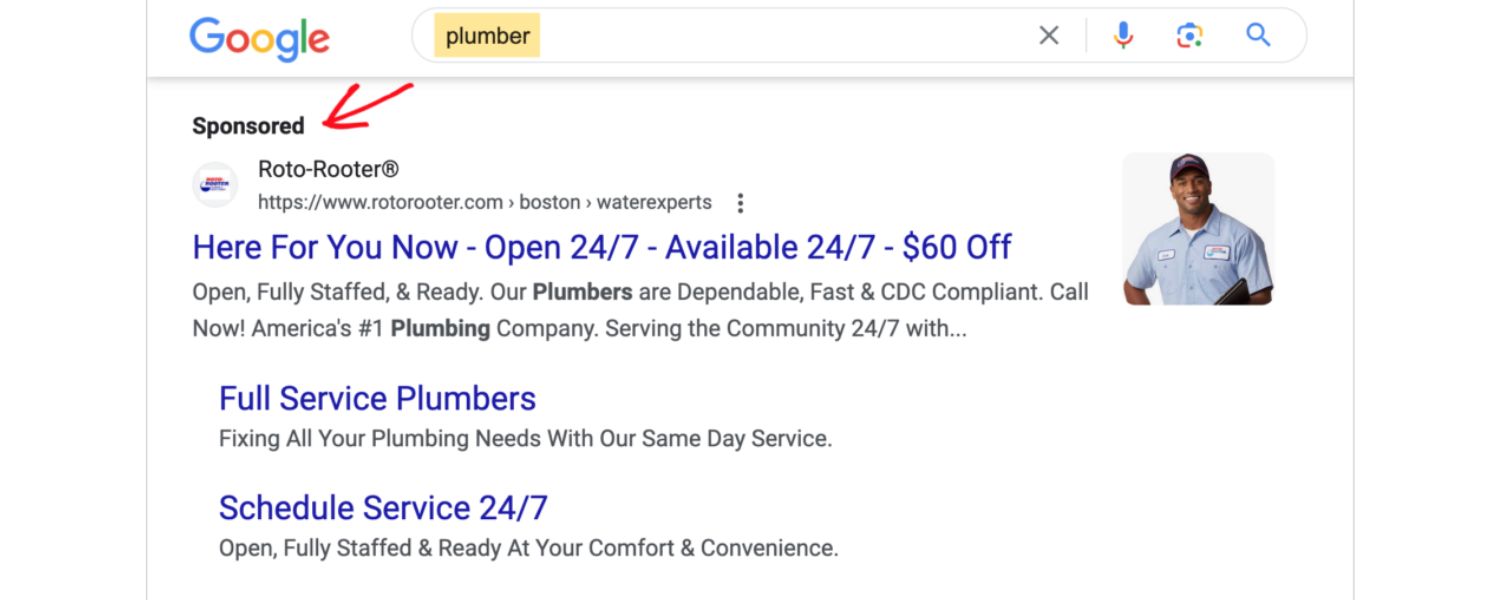Click the waterexperts breadcrumb segment
Image resolution: width=1500 pixels, height=600 pixels.
click(x=655, y=202)
